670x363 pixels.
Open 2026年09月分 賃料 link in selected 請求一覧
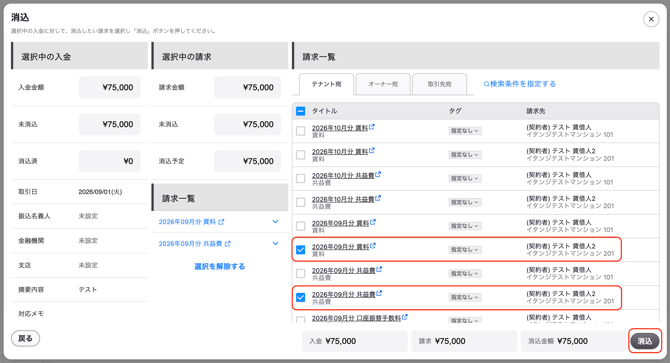tap(187, 222)
